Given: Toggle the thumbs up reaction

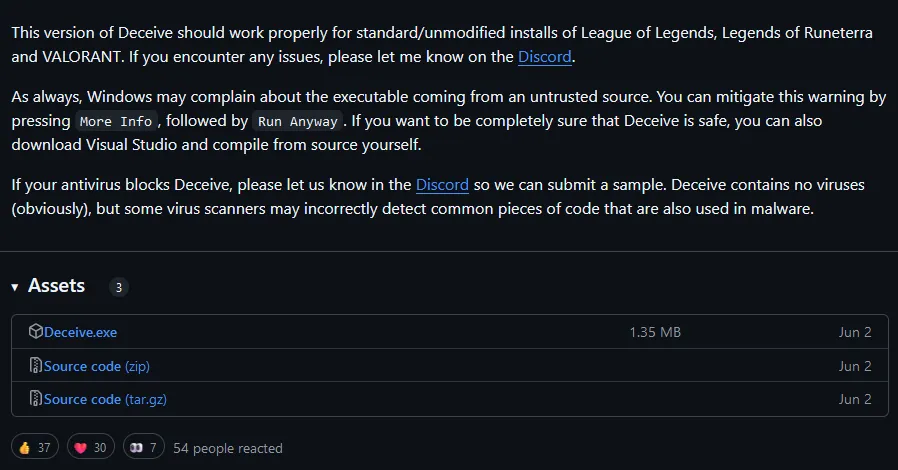Looking at the screenshot, I should (x=35, y=448).
